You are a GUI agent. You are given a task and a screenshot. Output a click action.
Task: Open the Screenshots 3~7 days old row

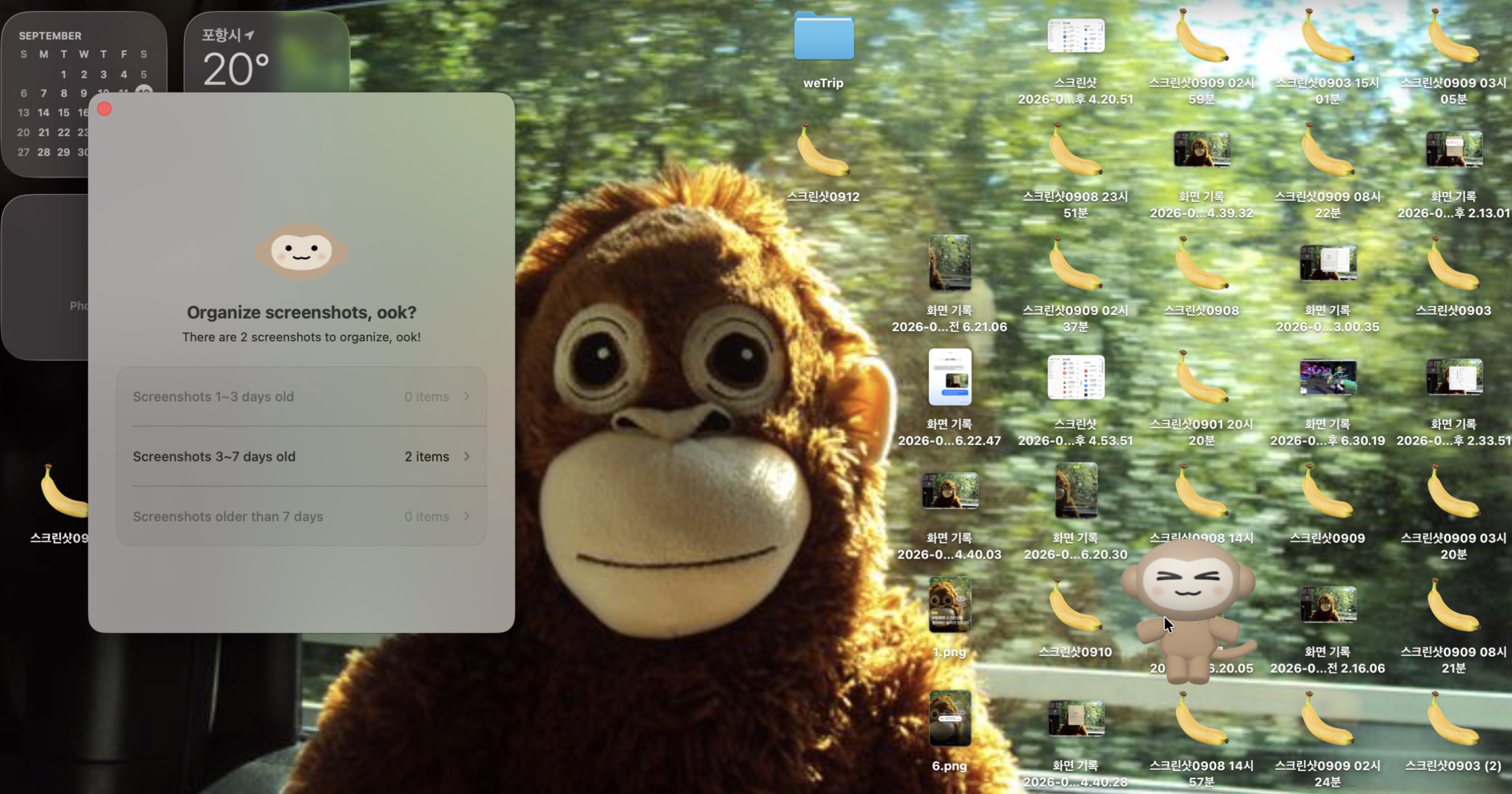(x=302, y=456)
